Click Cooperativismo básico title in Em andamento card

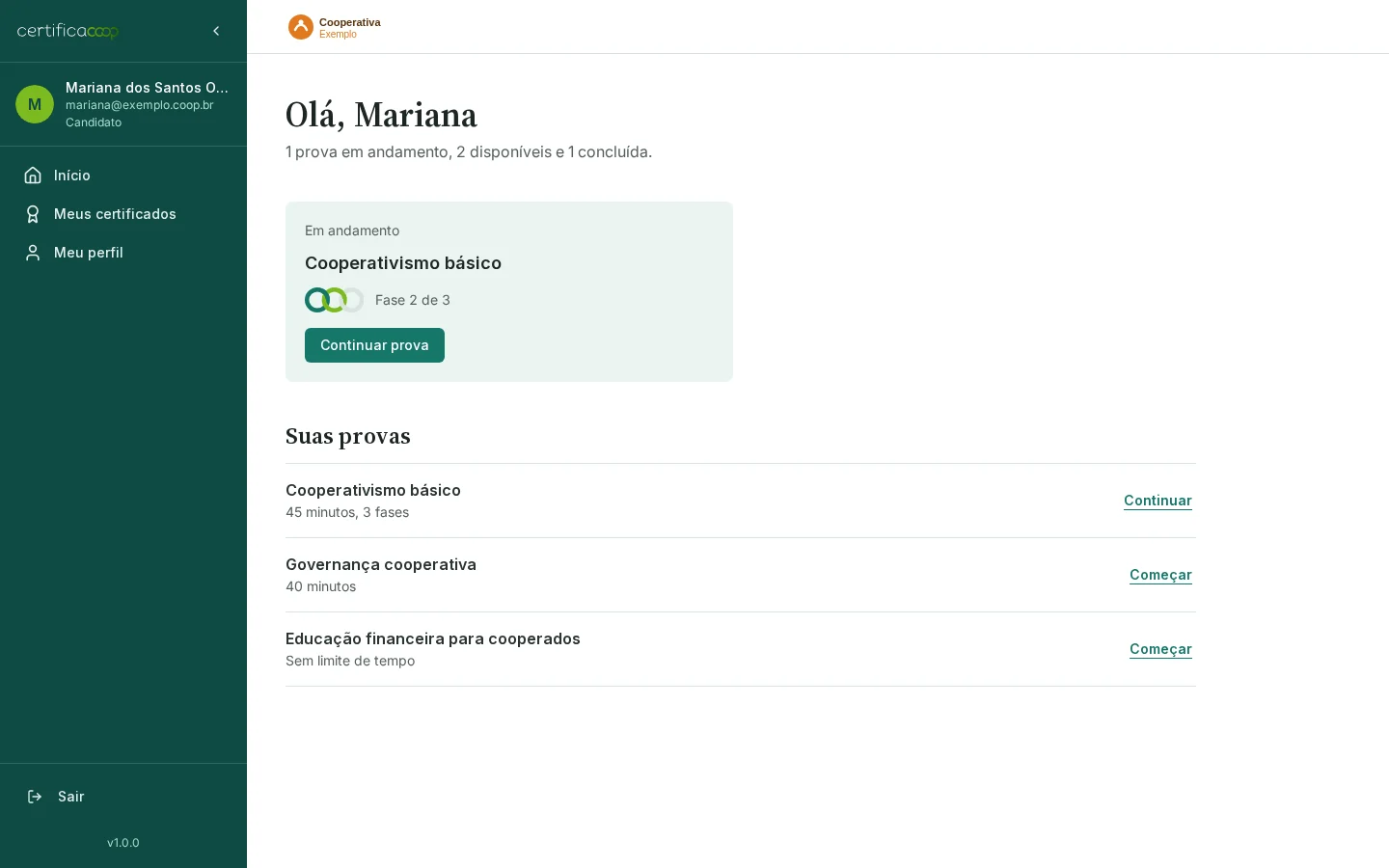coord(403,263)
